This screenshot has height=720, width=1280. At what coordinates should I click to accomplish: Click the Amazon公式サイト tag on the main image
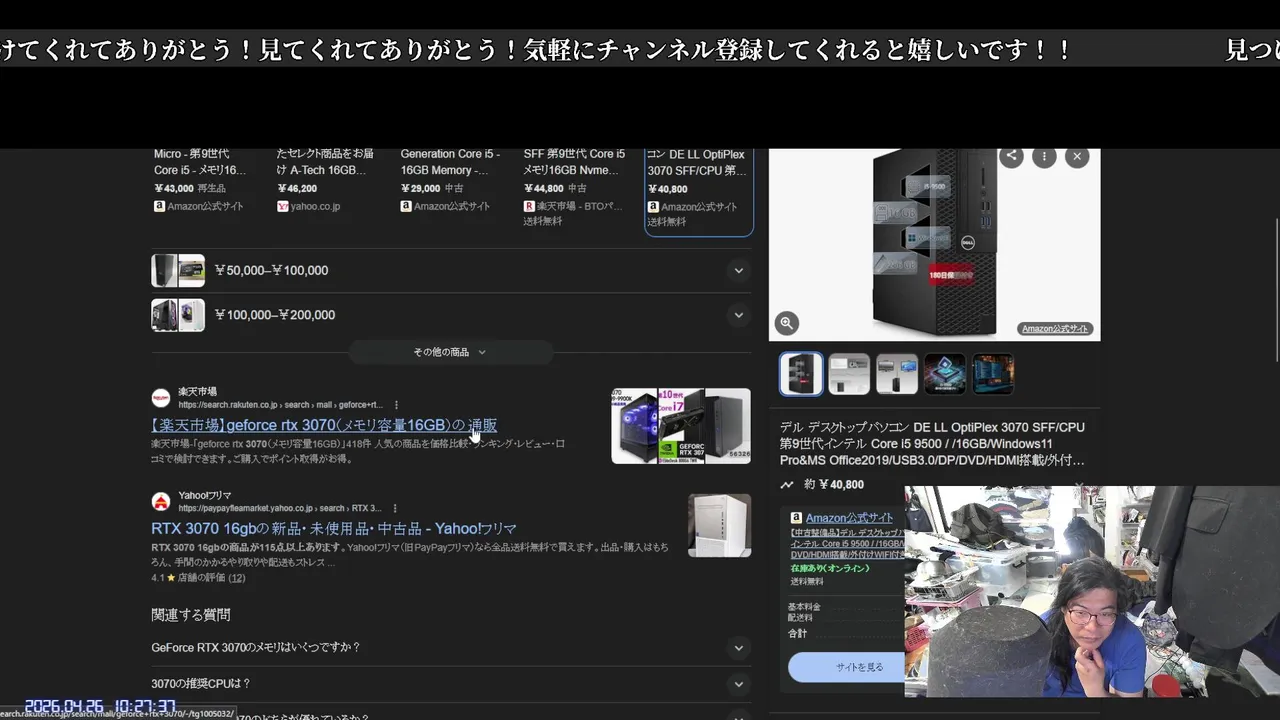[1056, 329]
